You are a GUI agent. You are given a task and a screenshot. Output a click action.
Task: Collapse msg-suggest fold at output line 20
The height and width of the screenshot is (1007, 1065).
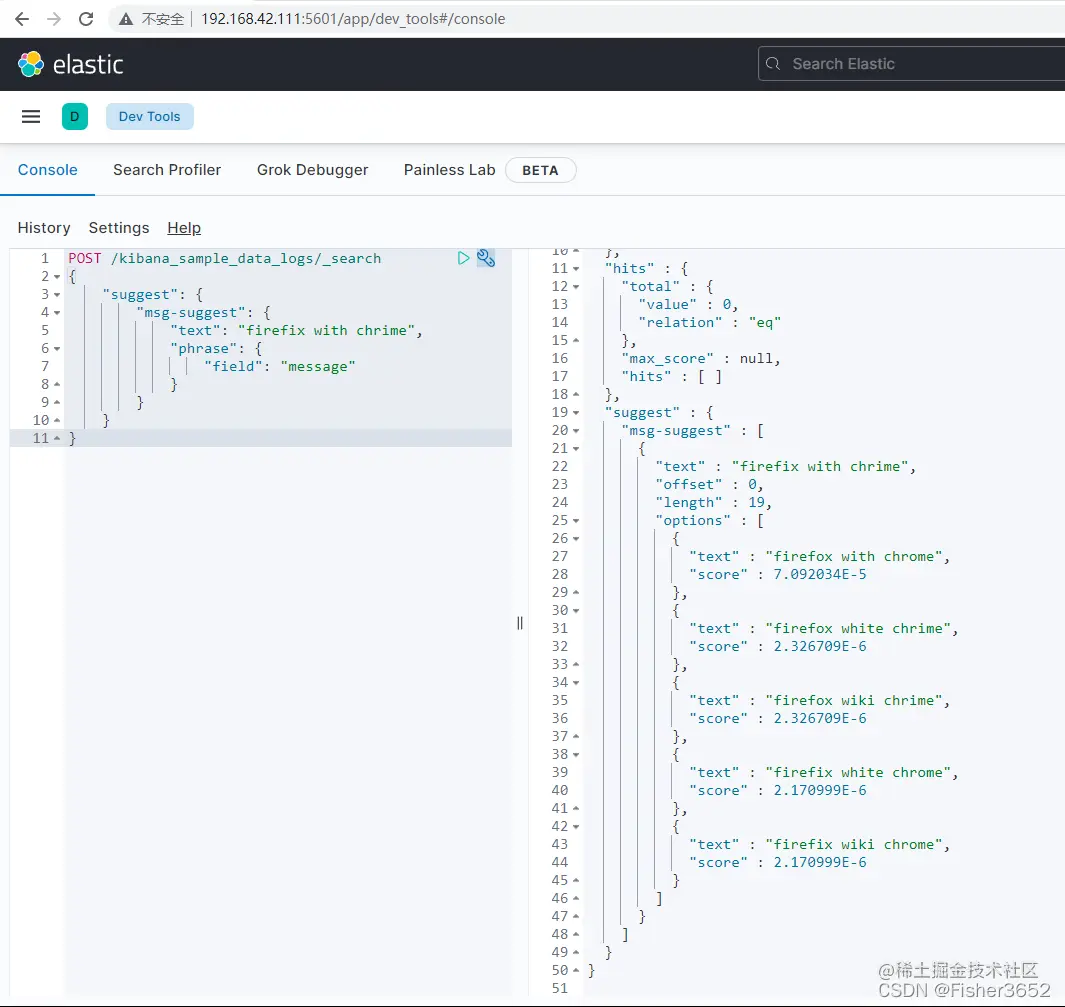click(x=576, y=431)
